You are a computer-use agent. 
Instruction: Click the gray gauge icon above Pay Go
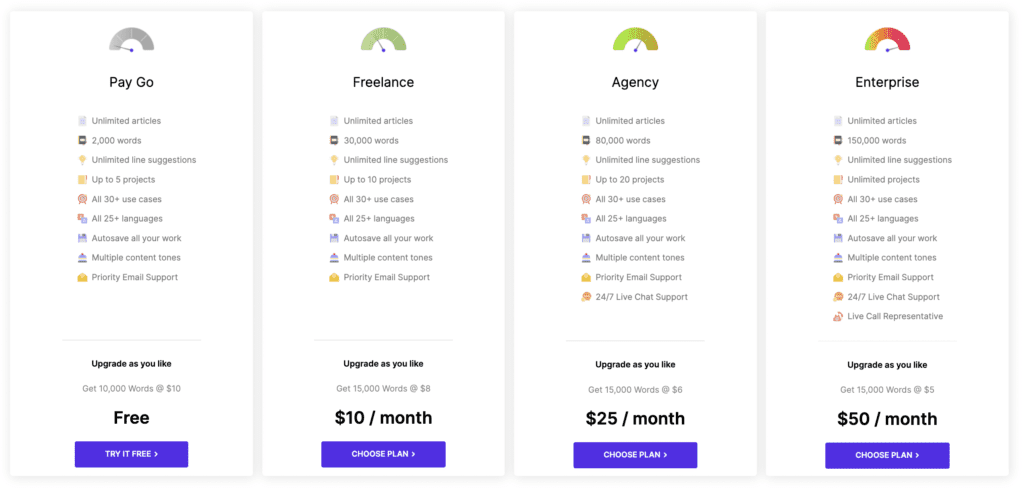coord(131,40)
